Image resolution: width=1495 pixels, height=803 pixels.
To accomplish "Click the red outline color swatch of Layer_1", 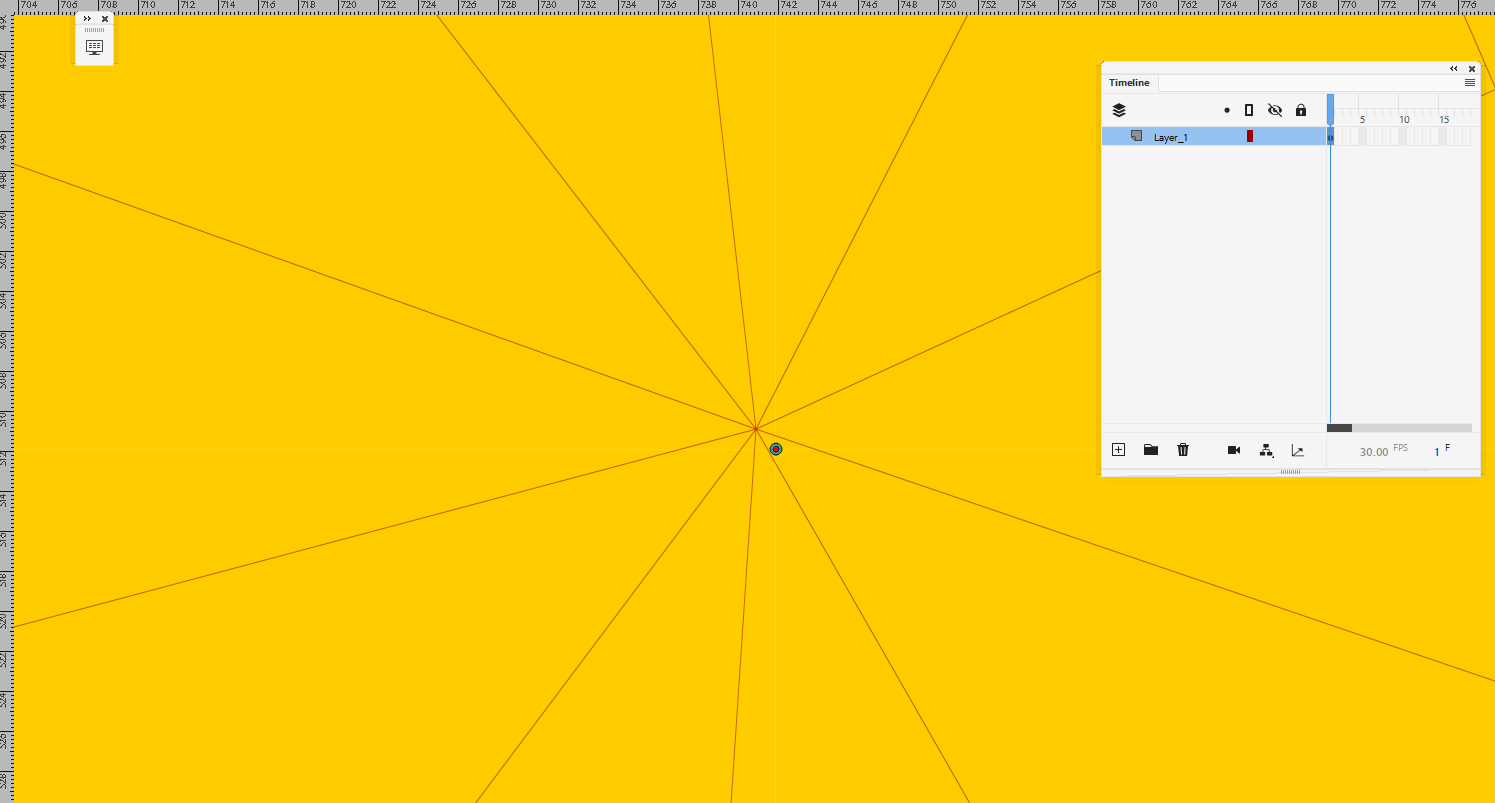I will pos(1249,136).
